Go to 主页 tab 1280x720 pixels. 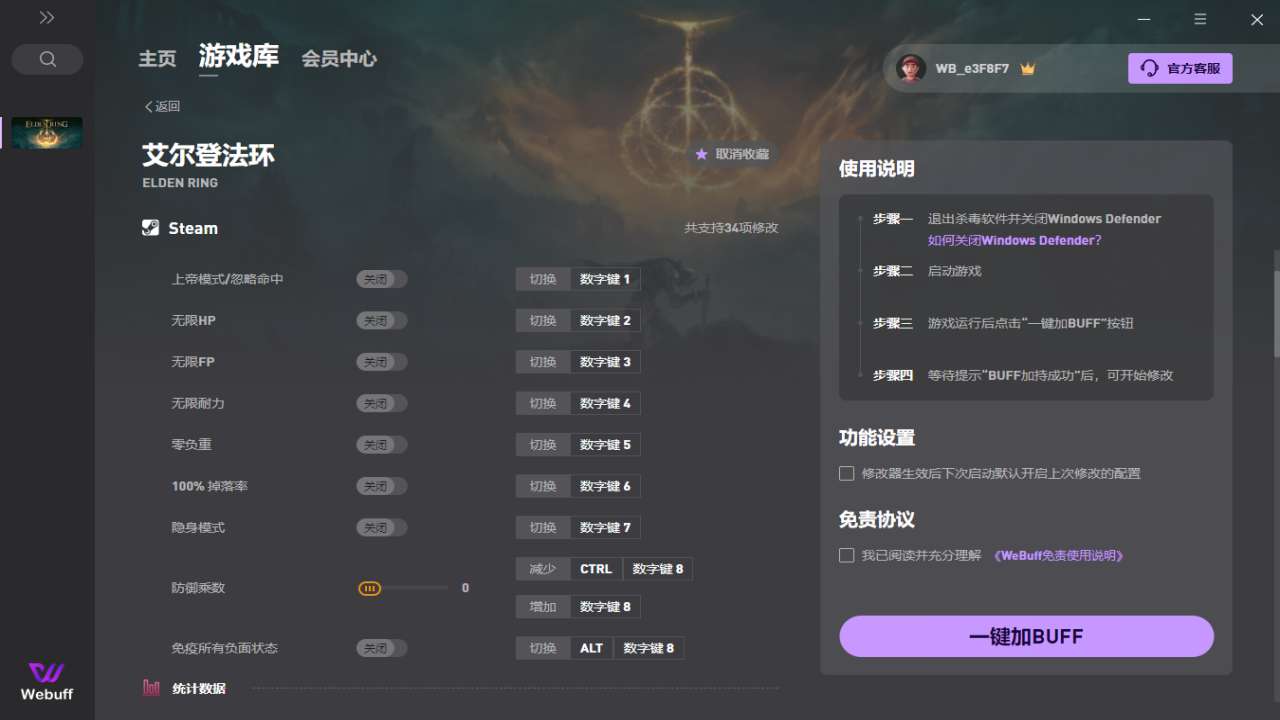point(157,59)
